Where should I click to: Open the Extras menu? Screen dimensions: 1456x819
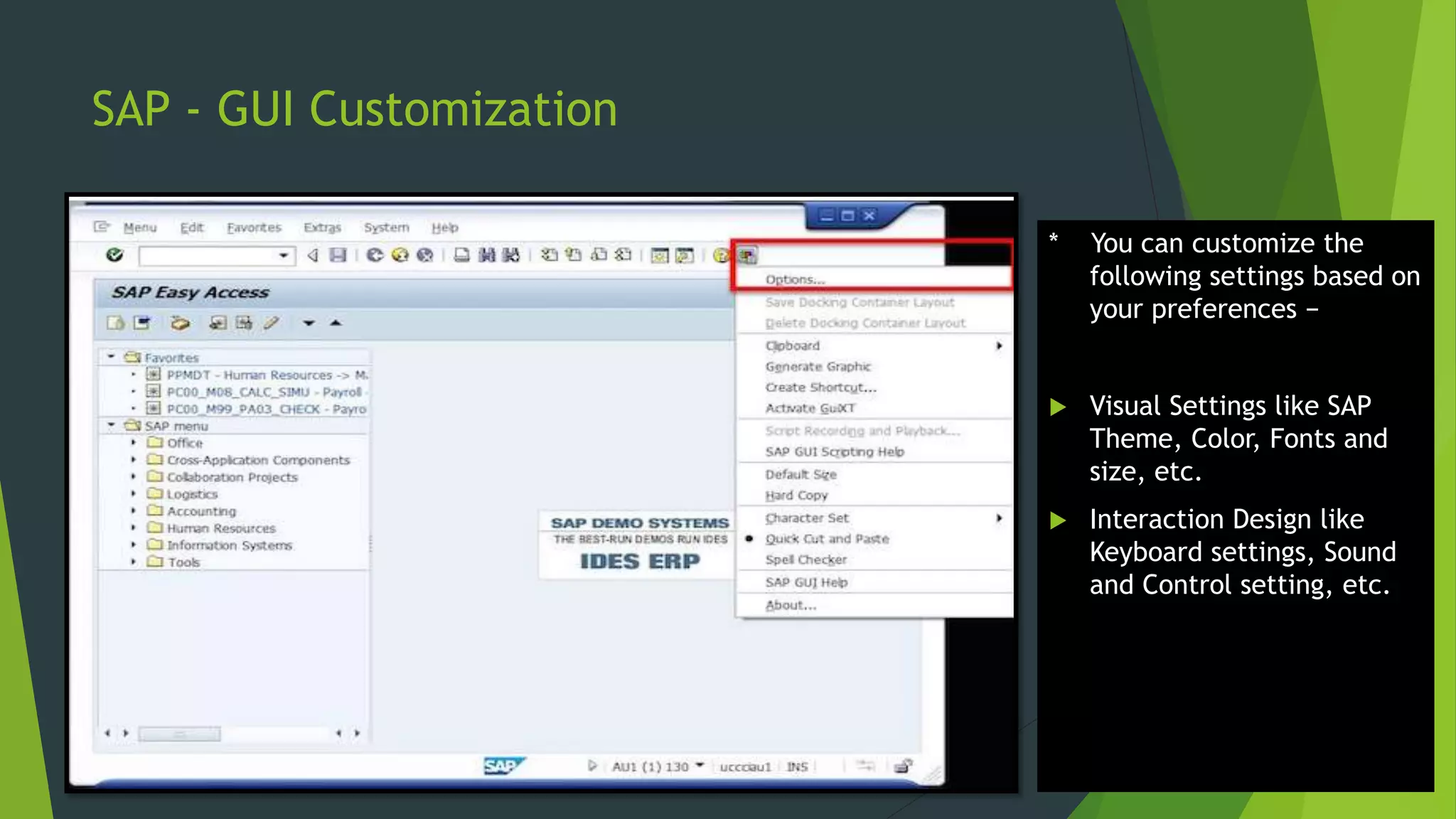[x=322, y=227]
